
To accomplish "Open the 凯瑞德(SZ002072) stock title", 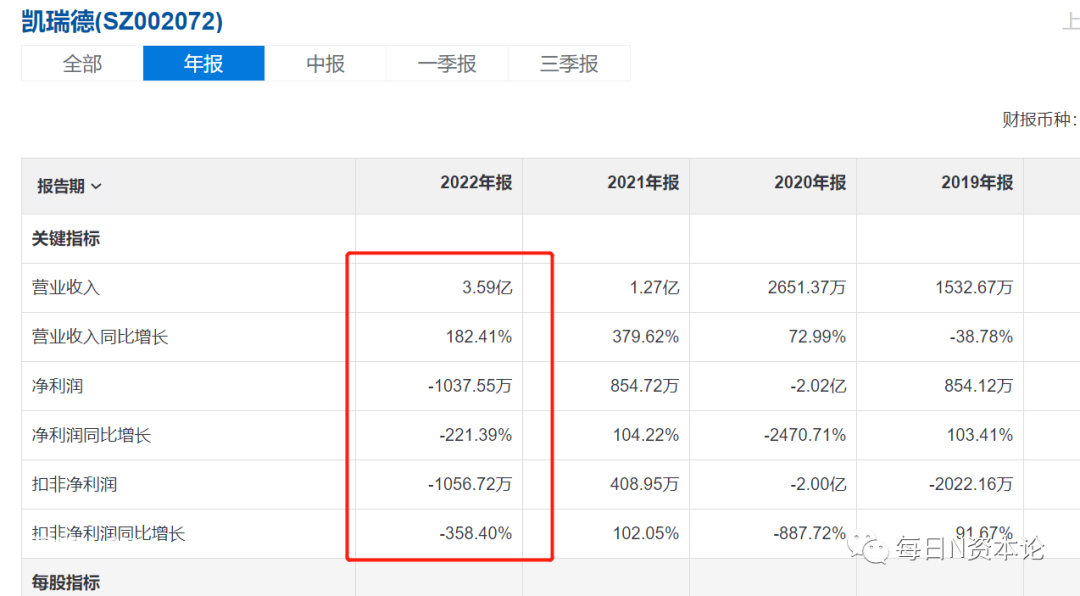I will [123, 21].
